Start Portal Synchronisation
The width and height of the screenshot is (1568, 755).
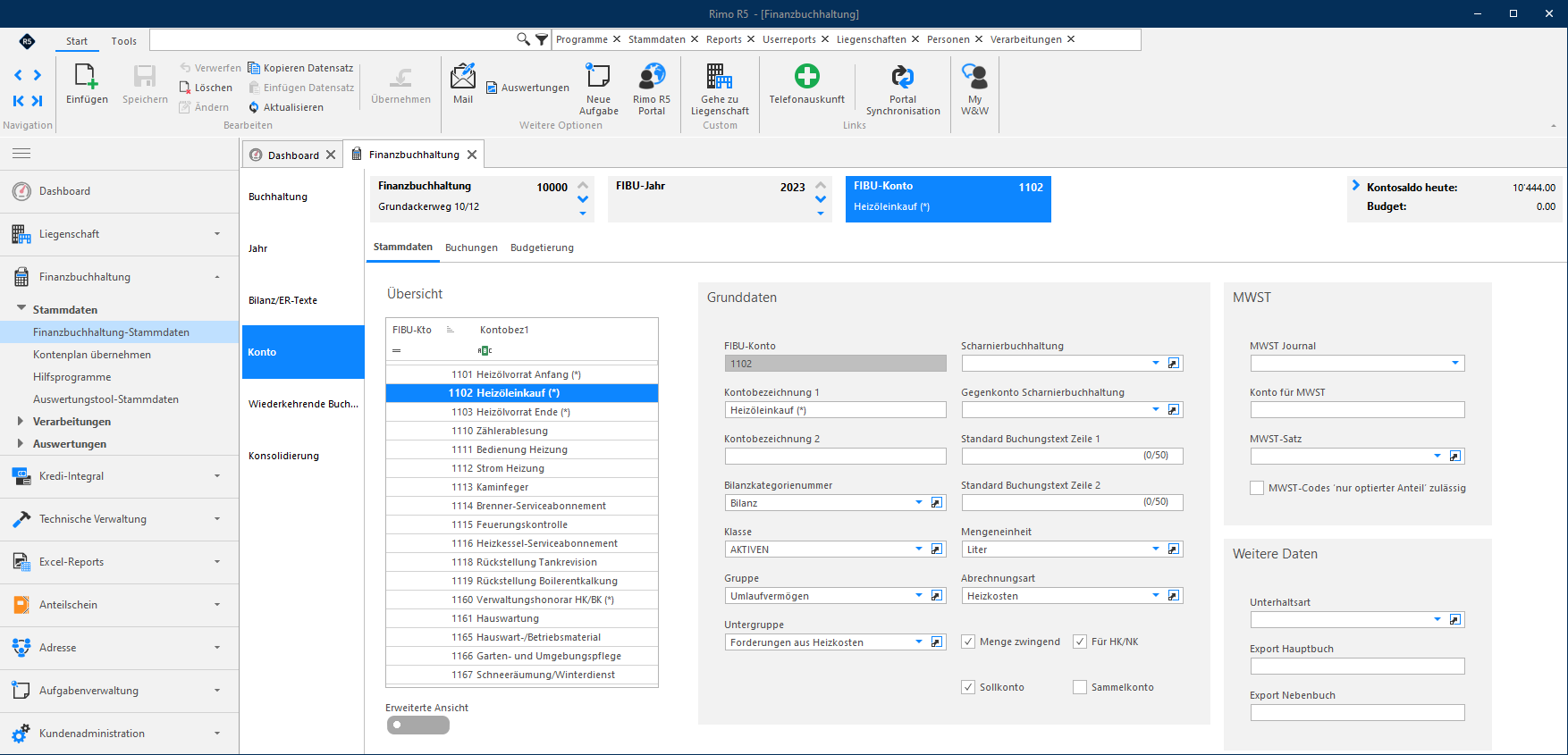(x=903, y=77)
